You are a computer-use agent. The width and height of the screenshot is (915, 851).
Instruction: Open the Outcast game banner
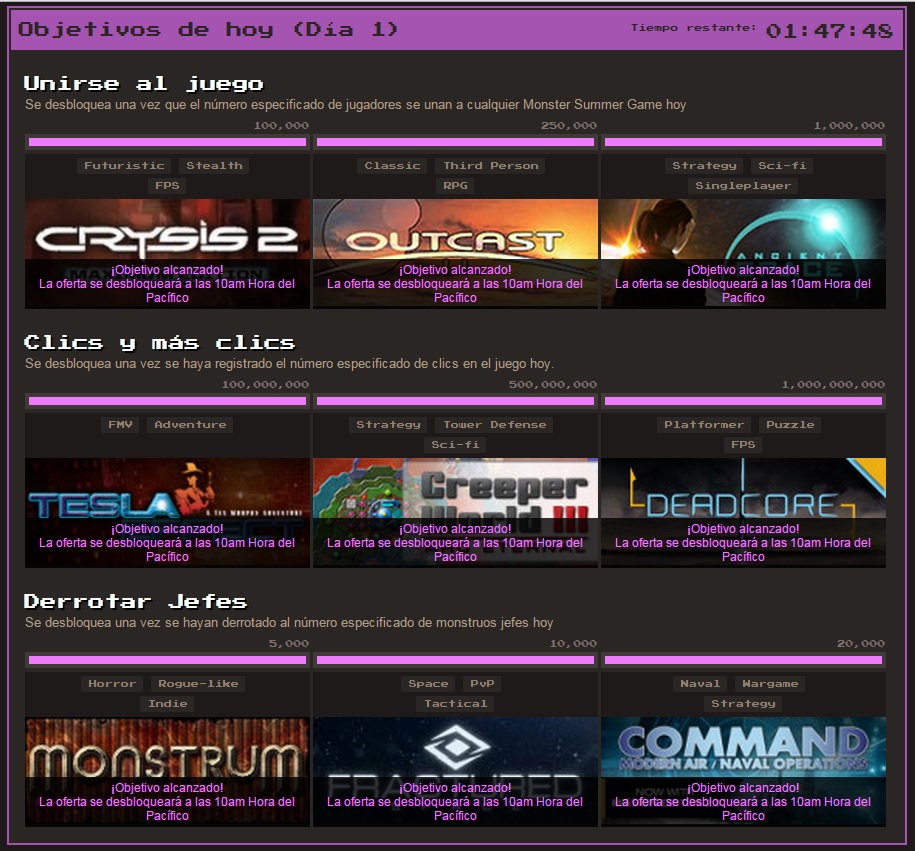click(455, 253)
